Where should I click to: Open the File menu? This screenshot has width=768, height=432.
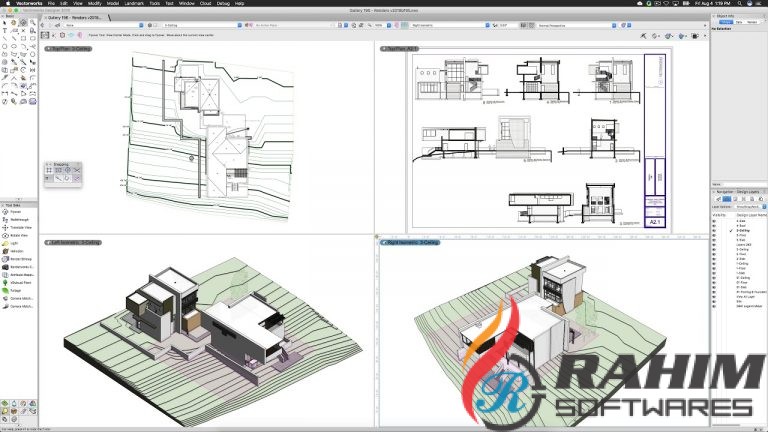click(51, 3)
